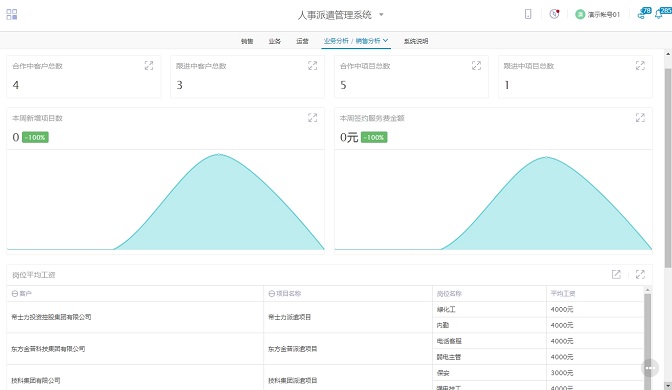Expand the 本周签约服务费金额 chart to fullscreen
Screen dimensions: 672x390
640,117
